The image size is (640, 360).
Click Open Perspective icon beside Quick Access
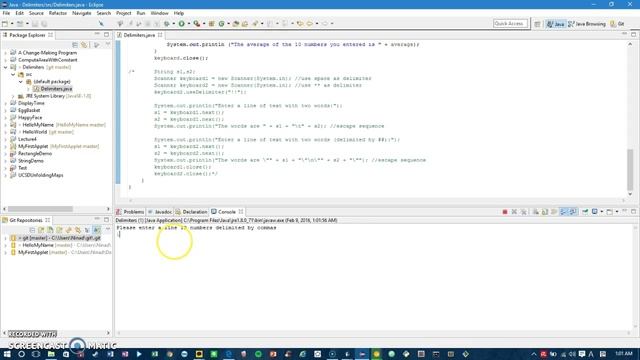pyautogui.click(x=537, y=24)
